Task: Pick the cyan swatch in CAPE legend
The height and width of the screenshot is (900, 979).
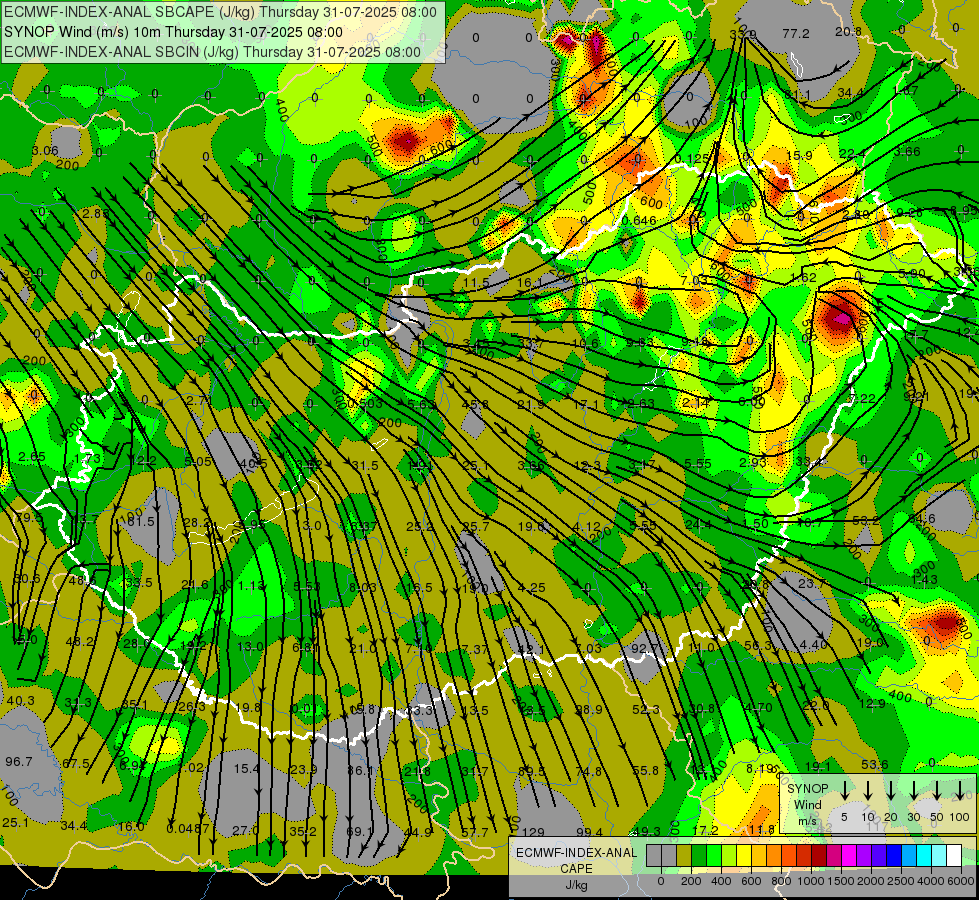Action: pyautogui.click(x=924, y=855)
